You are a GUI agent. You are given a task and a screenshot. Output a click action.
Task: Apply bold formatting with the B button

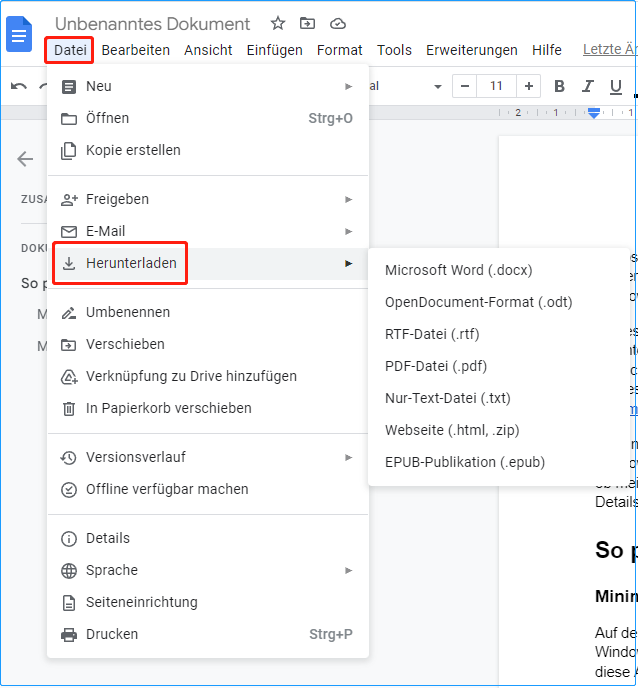point(559,86)
